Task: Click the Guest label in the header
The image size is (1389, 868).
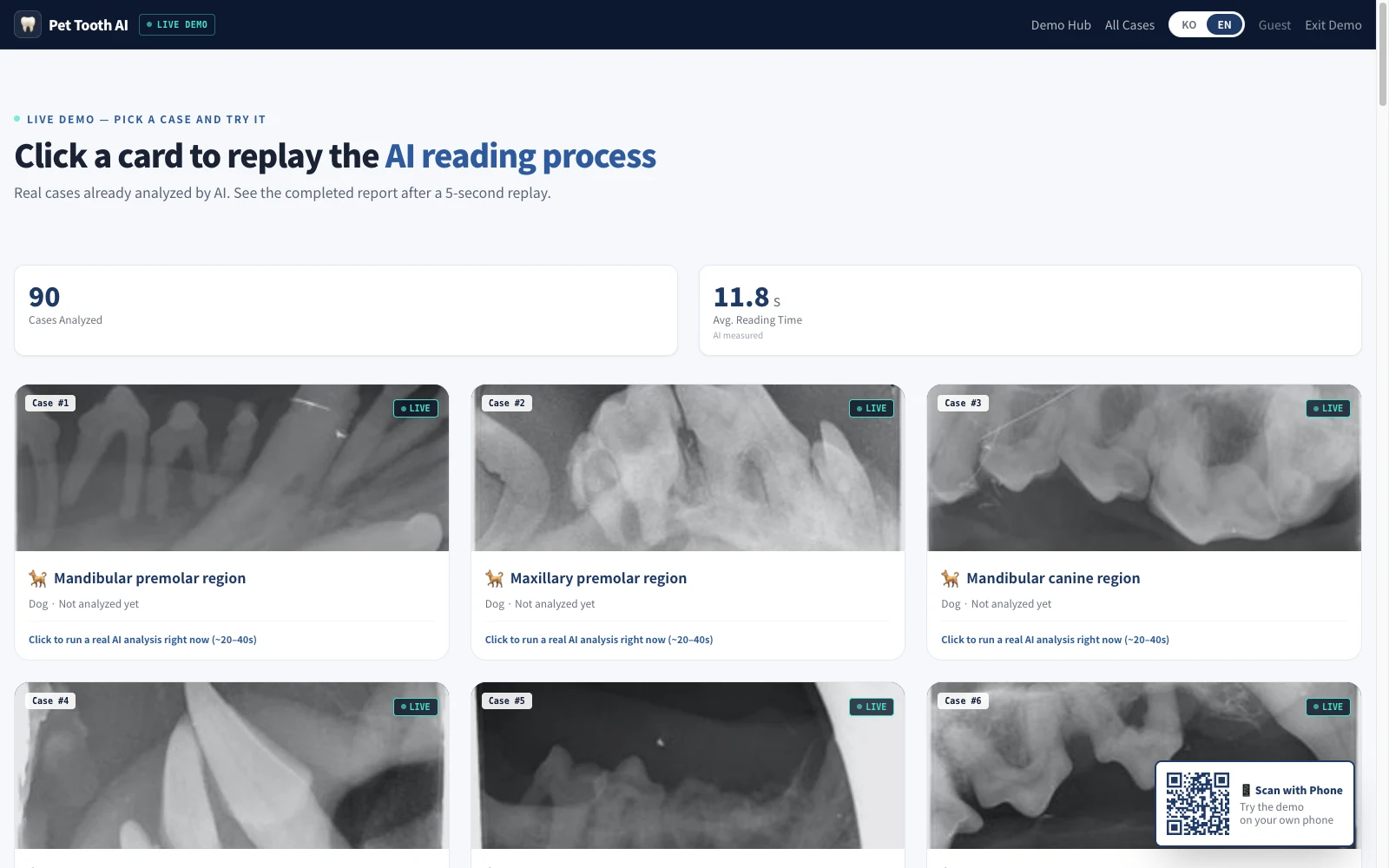Action: [1274, 25]
